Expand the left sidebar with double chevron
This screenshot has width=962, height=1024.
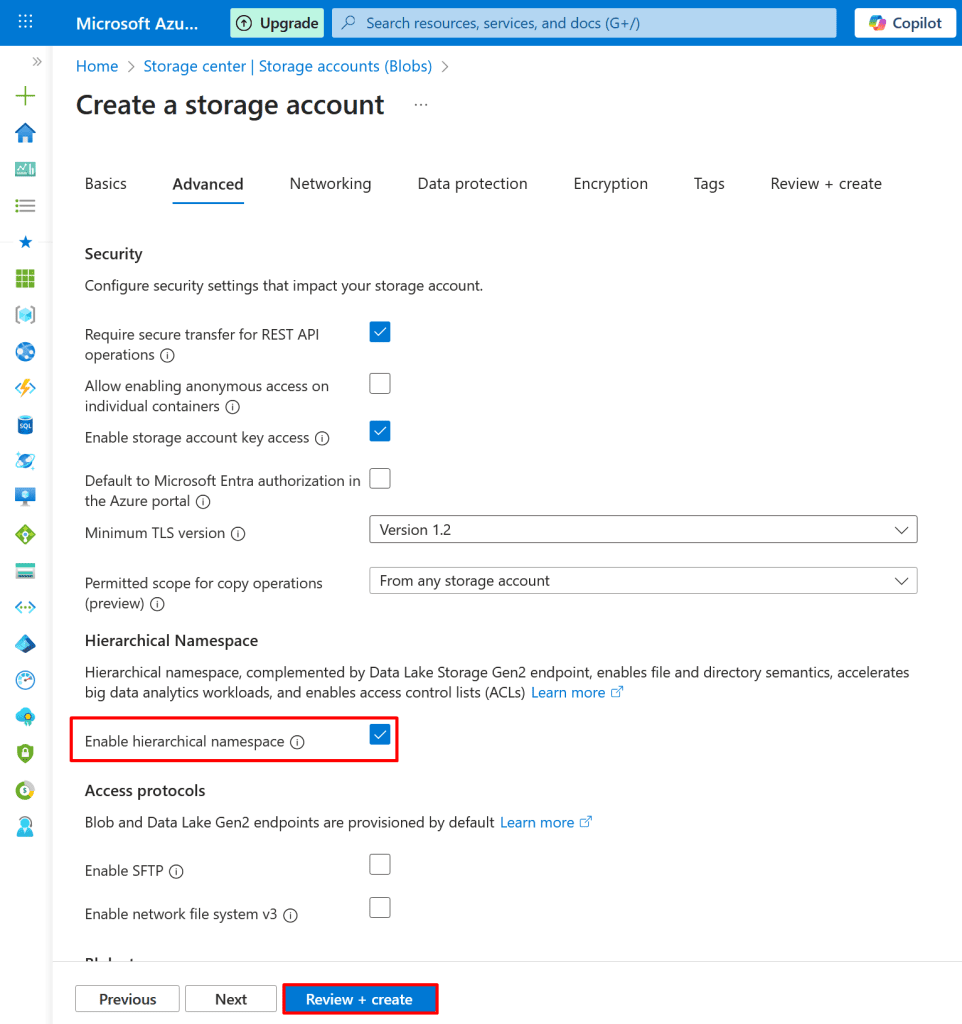click(x=37, y=62)
